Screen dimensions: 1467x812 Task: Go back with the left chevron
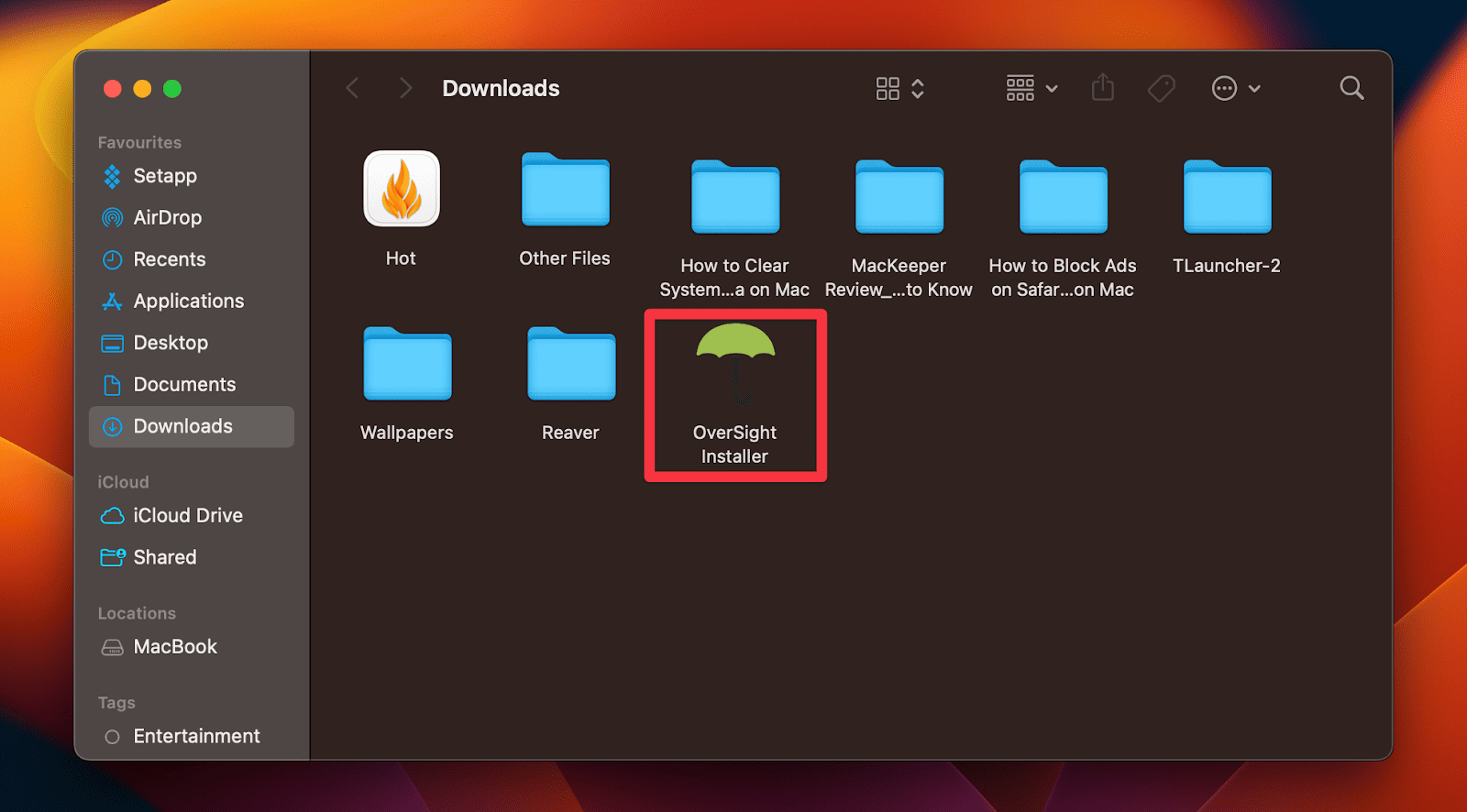352,88
